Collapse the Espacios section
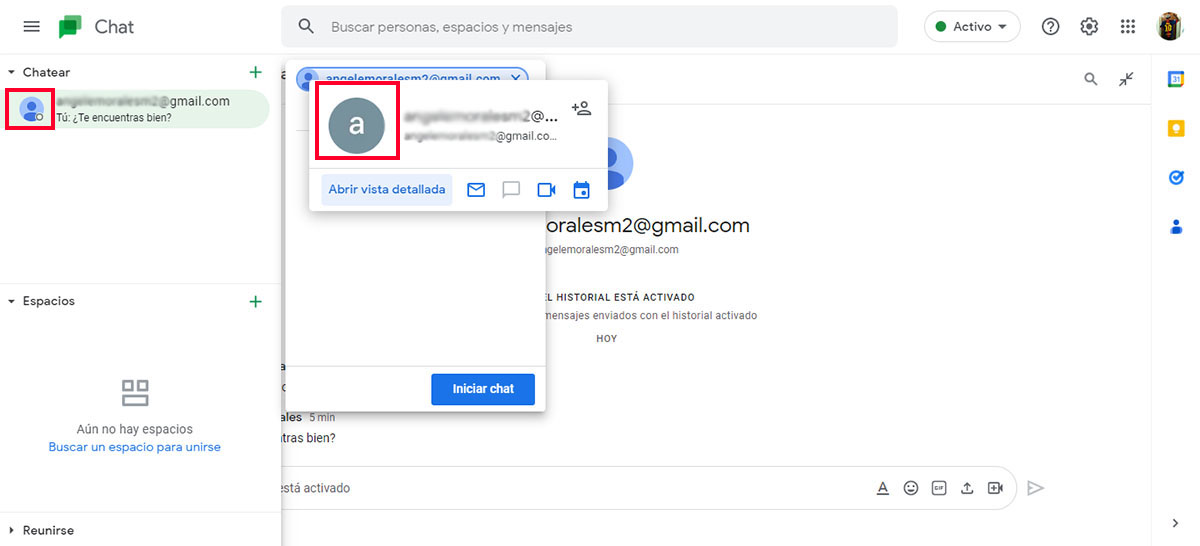 tap(11, 301)
